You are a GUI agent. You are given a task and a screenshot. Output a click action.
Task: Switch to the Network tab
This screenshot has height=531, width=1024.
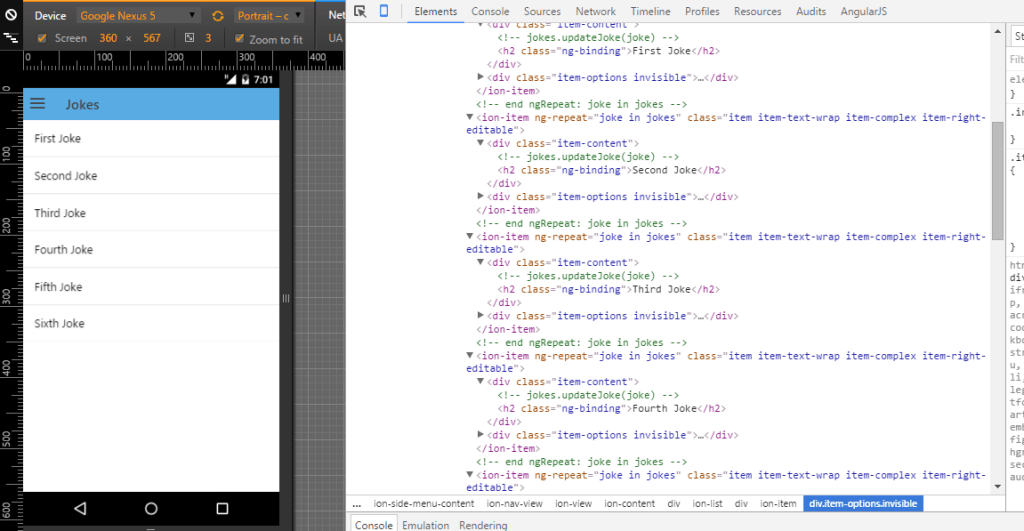[x=595, y=11]
